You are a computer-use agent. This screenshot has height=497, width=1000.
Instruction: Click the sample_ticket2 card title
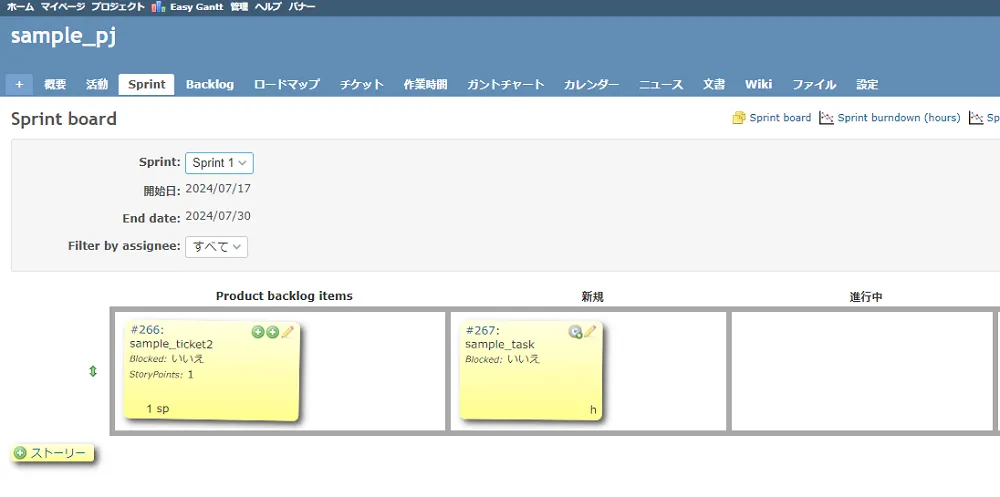171,345
